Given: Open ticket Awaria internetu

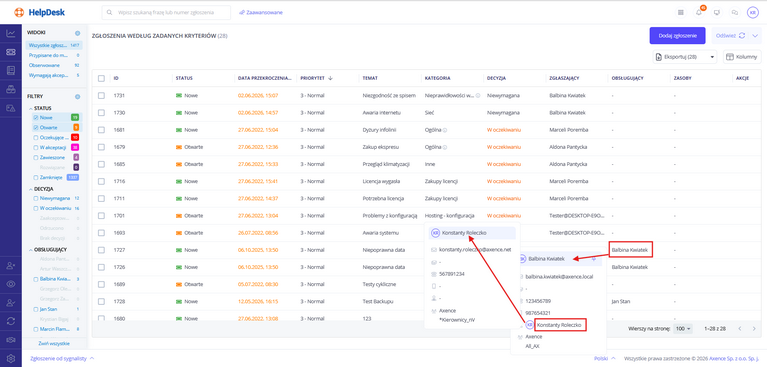Looking at the screenshot, I should point(382,113).
